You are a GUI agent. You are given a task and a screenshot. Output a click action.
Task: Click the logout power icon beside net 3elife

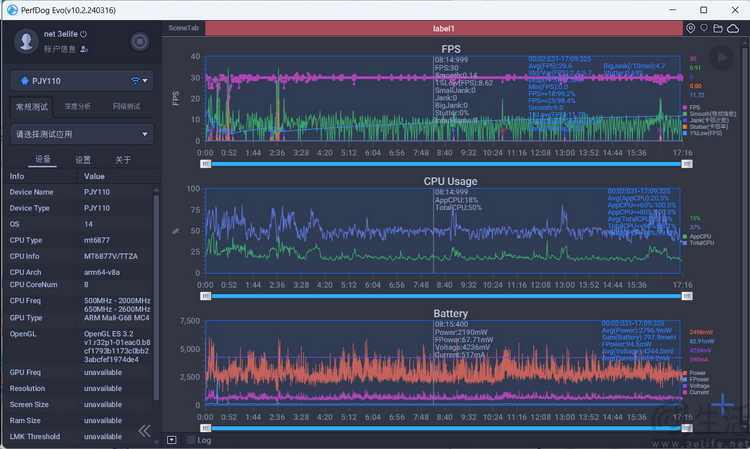click(84, 34)
